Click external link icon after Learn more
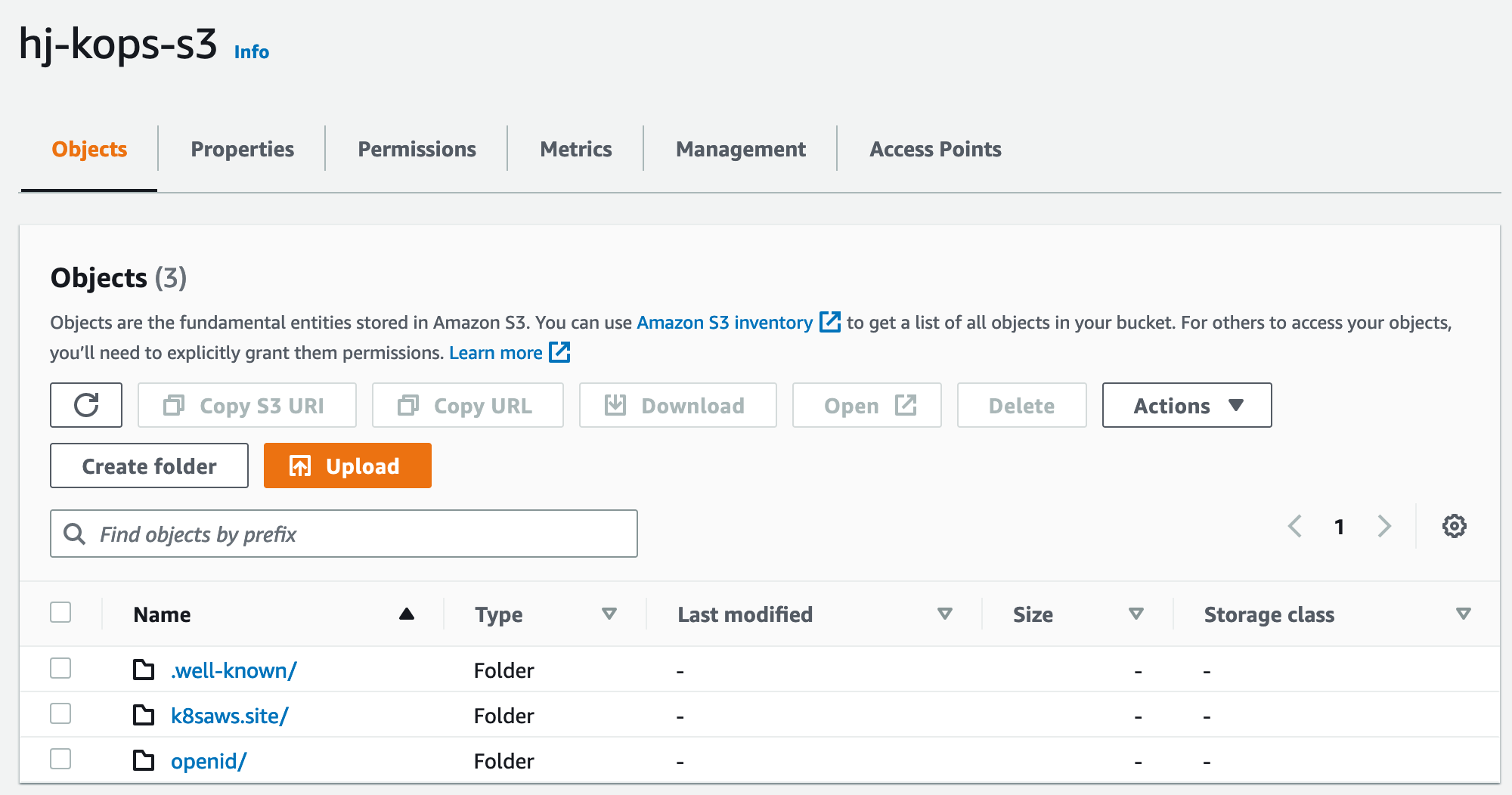The image size is (1512, 795). [x=559, y=352]
